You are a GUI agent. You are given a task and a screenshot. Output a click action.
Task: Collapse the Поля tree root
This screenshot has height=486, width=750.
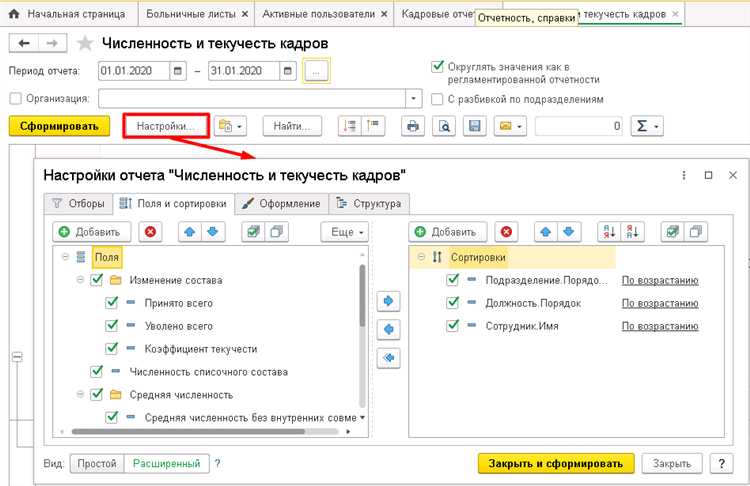[x=66, y=257]
